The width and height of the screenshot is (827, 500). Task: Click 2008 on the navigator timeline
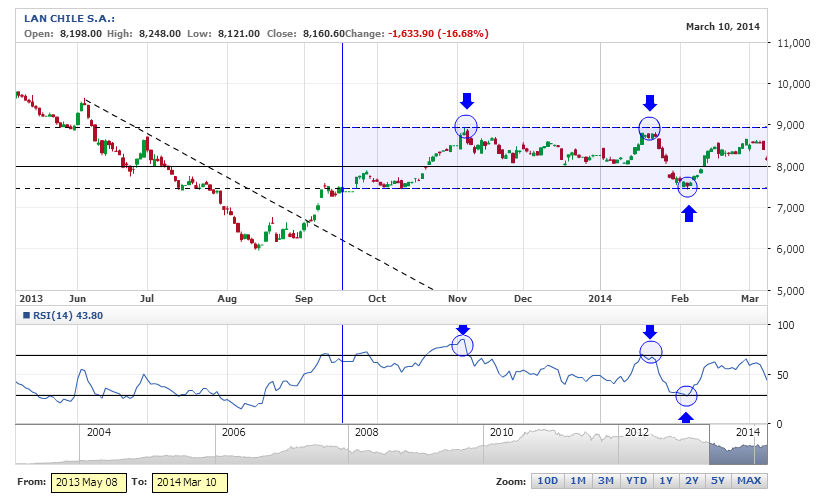click(x=367, y=432)
